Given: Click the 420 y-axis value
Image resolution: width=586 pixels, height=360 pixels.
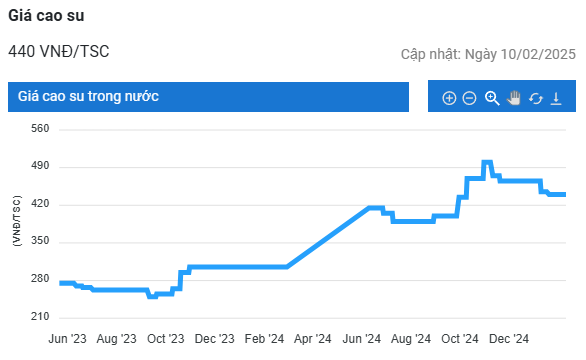Looking at the screenshot, I should tap(40, 203).
